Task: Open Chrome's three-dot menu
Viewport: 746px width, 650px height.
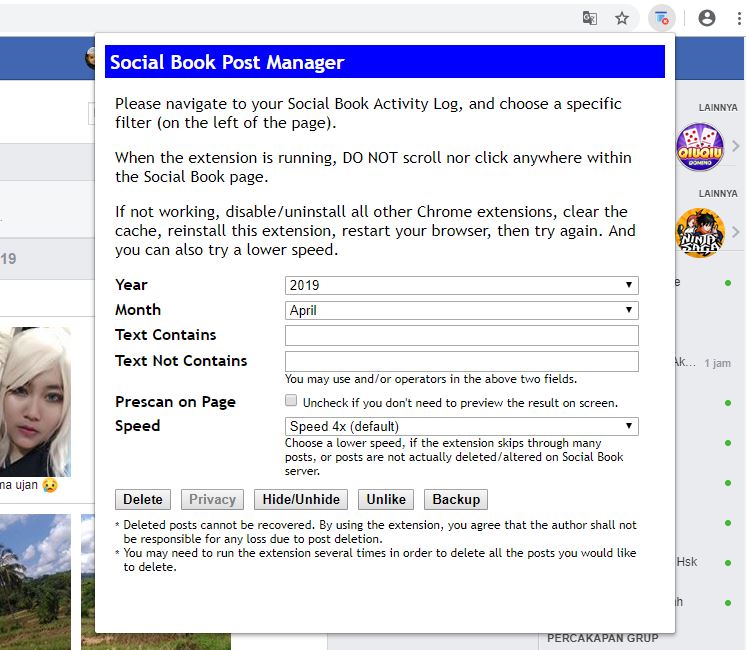Action: 739,18
